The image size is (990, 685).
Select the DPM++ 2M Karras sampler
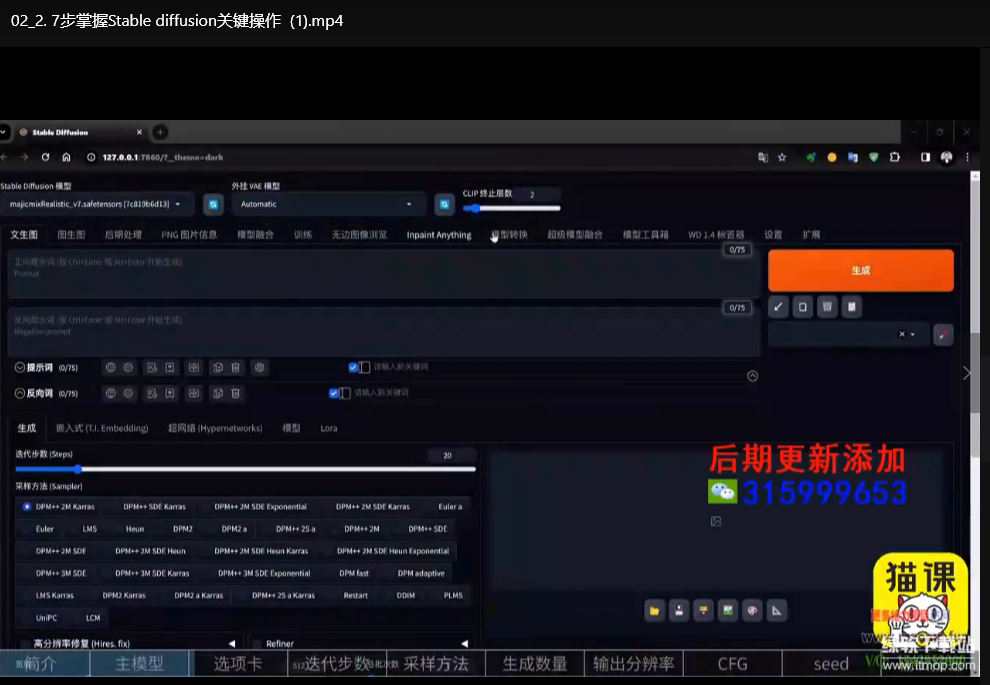click(58, 506)
